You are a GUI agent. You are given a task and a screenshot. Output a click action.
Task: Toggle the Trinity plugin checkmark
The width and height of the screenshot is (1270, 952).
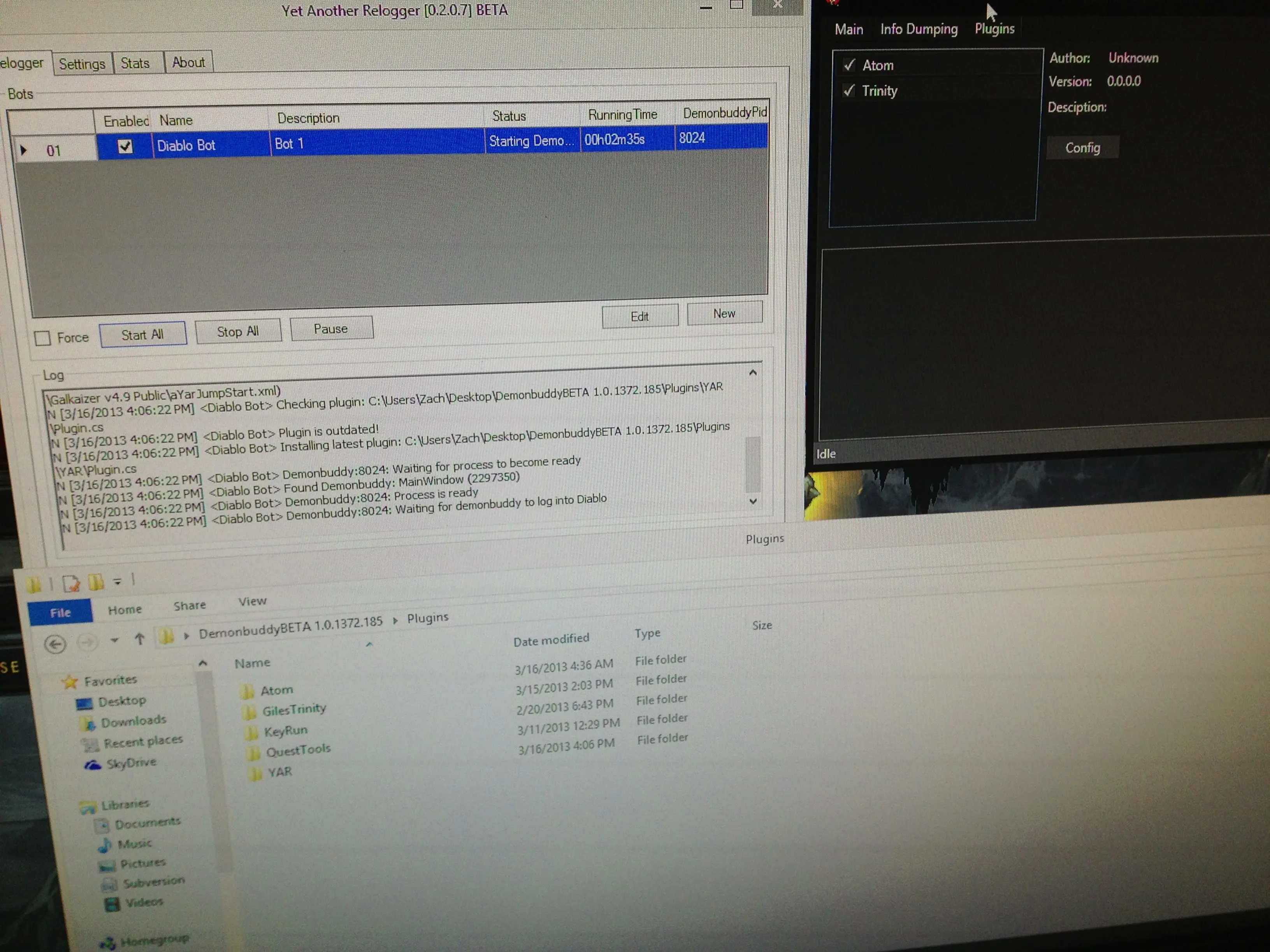pyautogui.click(x=848, y=91)
